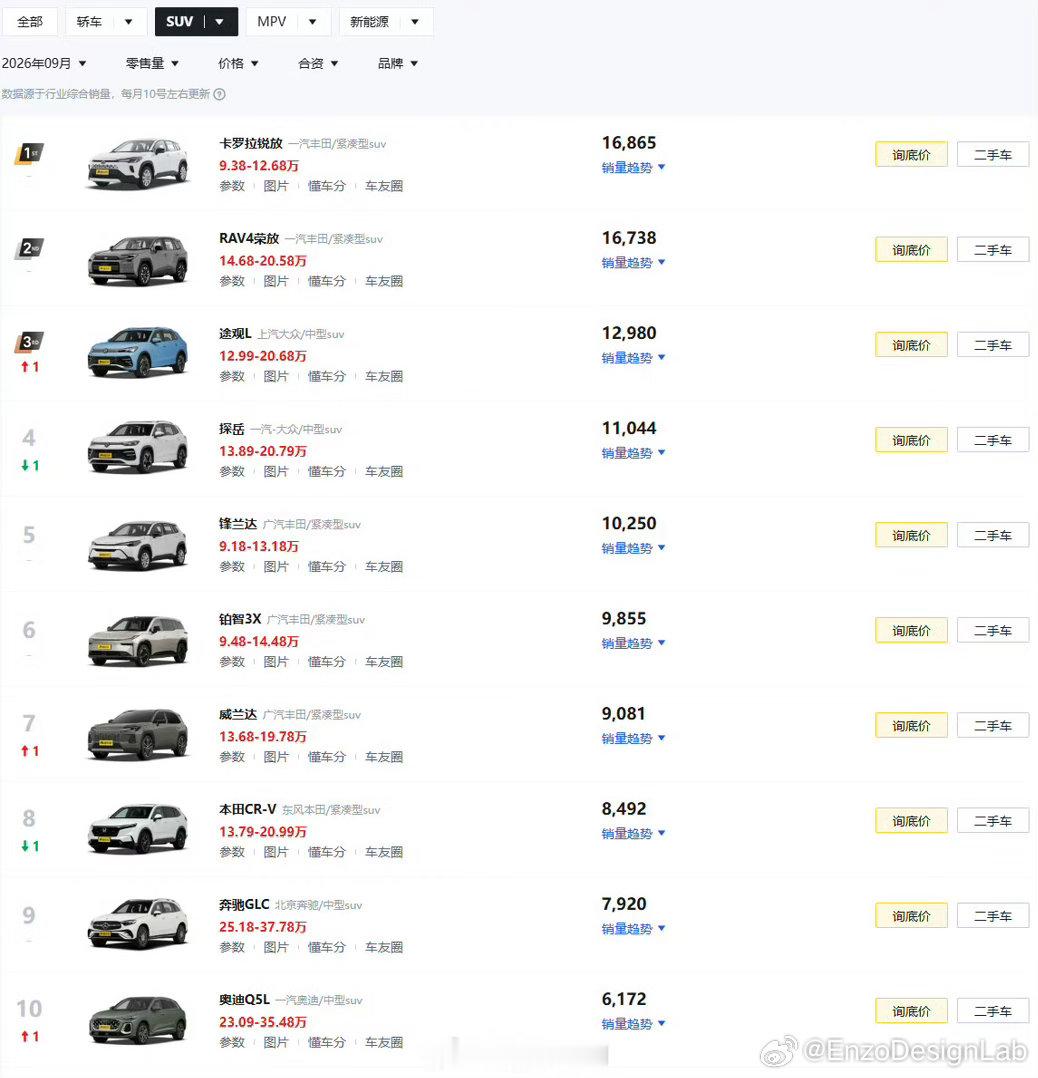Switch to the 全部 tab

click(x=30, y=22)
